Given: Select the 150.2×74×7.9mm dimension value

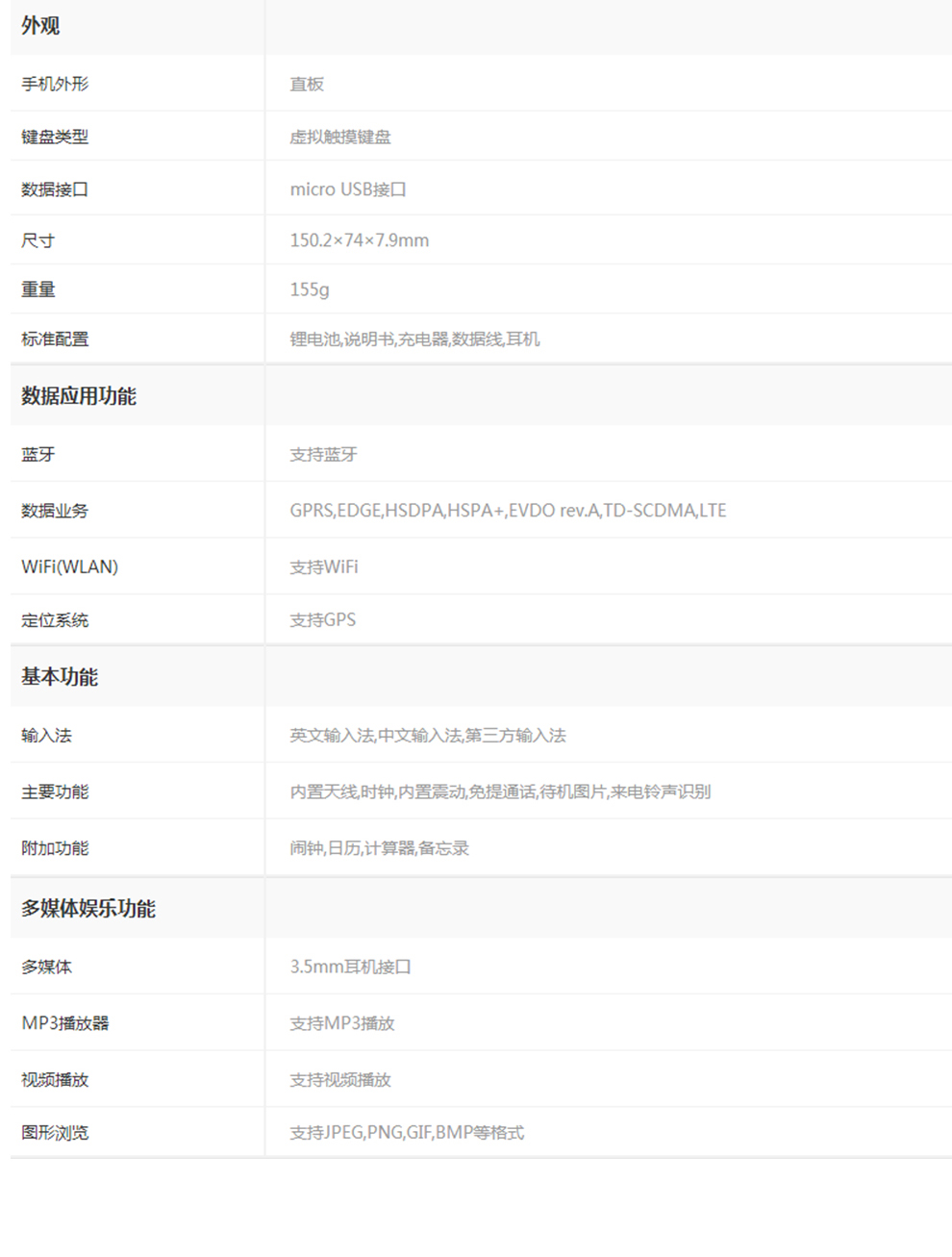Looking at the screenshot, I should coord(360,240).
